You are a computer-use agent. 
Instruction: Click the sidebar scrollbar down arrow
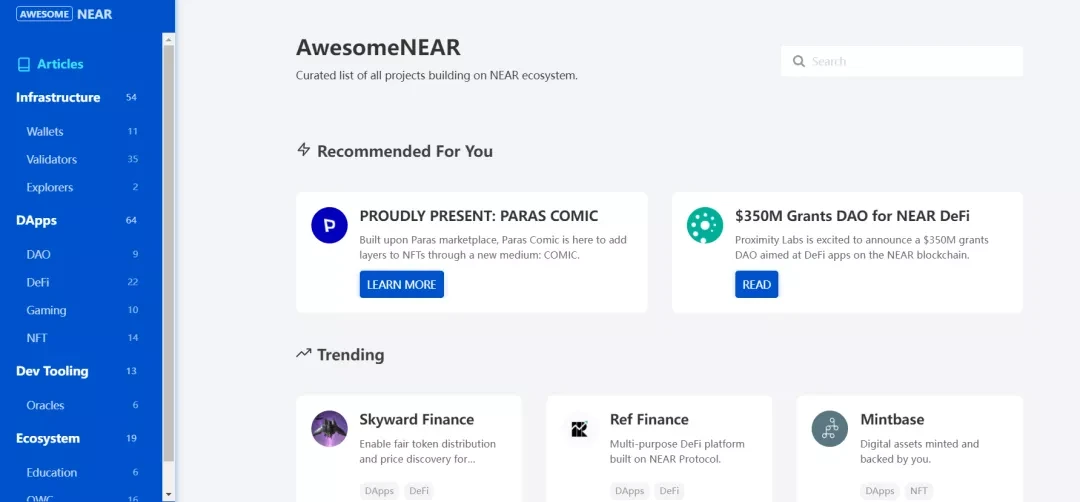(x=169, y=494)
